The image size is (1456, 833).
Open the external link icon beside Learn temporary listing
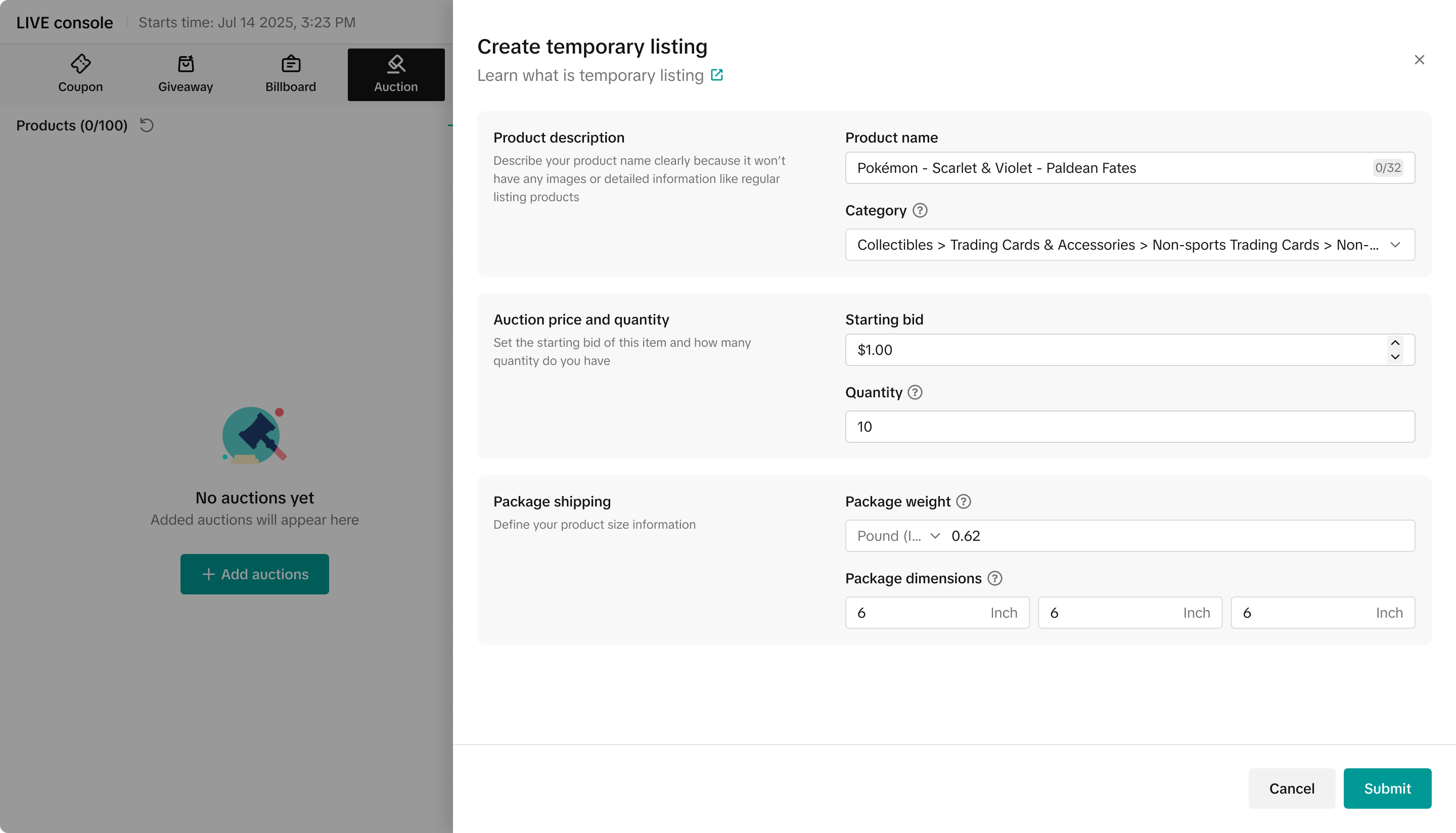[x=716, y=75]
